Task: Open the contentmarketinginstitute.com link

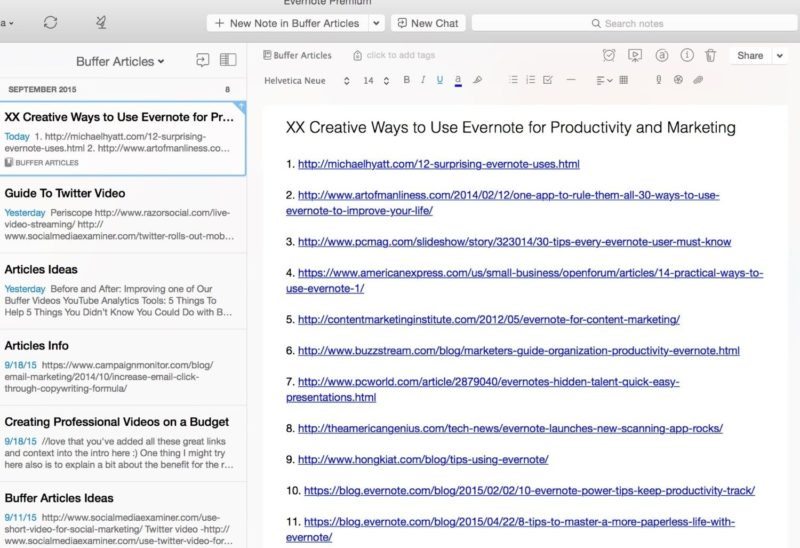Action: pyautogui.click(x=489, y=319)
